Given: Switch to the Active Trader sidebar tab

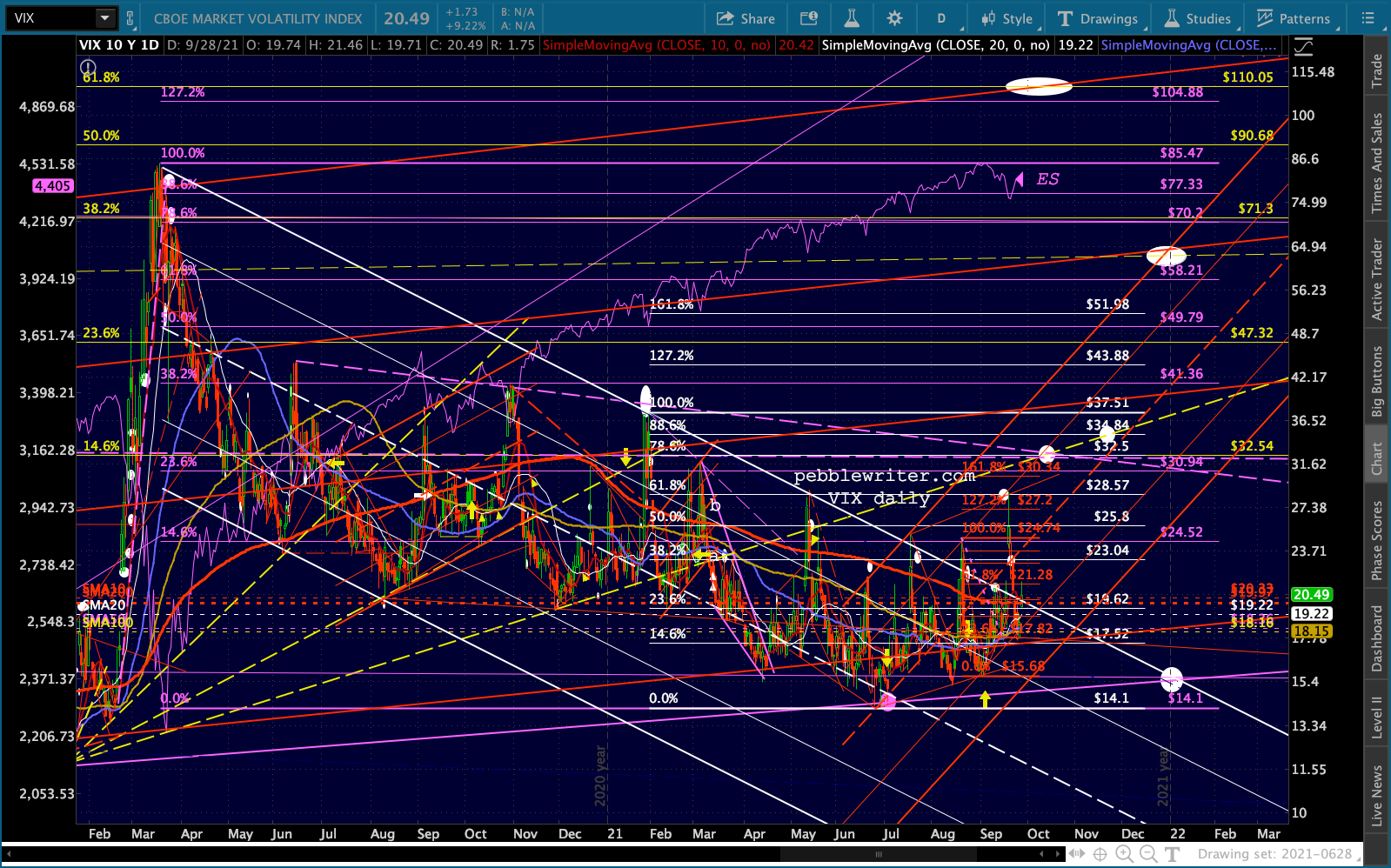Looking at the screenshot, I should pos(1376,279).
